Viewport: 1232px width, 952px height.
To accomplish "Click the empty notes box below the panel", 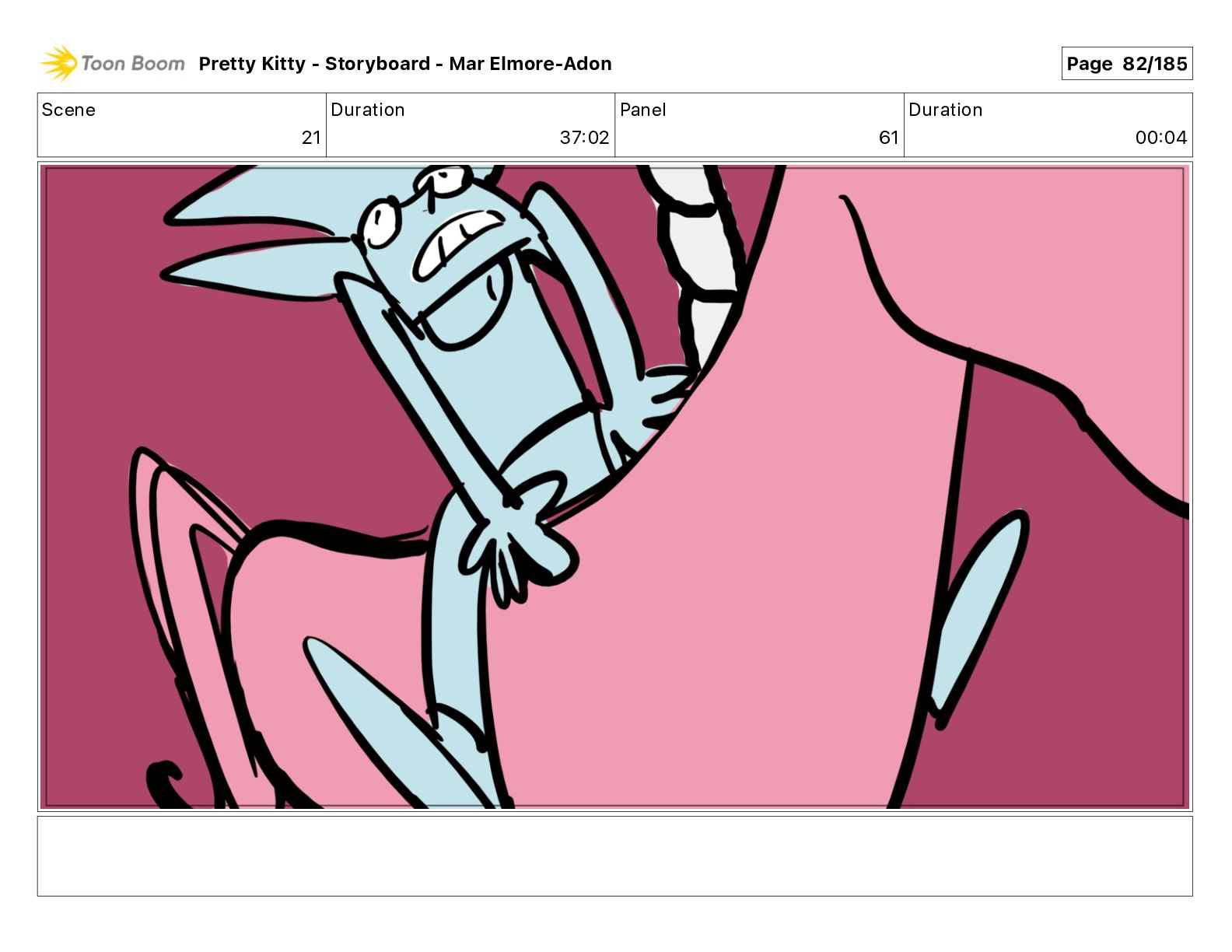I will [614, 856].
